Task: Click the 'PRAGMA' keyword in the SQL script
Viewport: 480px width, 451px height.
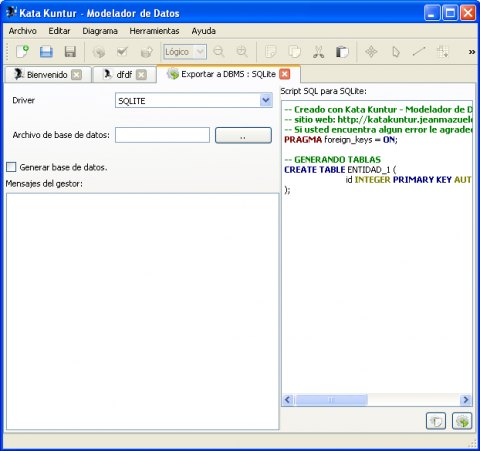Action: (x=303, y=140)
